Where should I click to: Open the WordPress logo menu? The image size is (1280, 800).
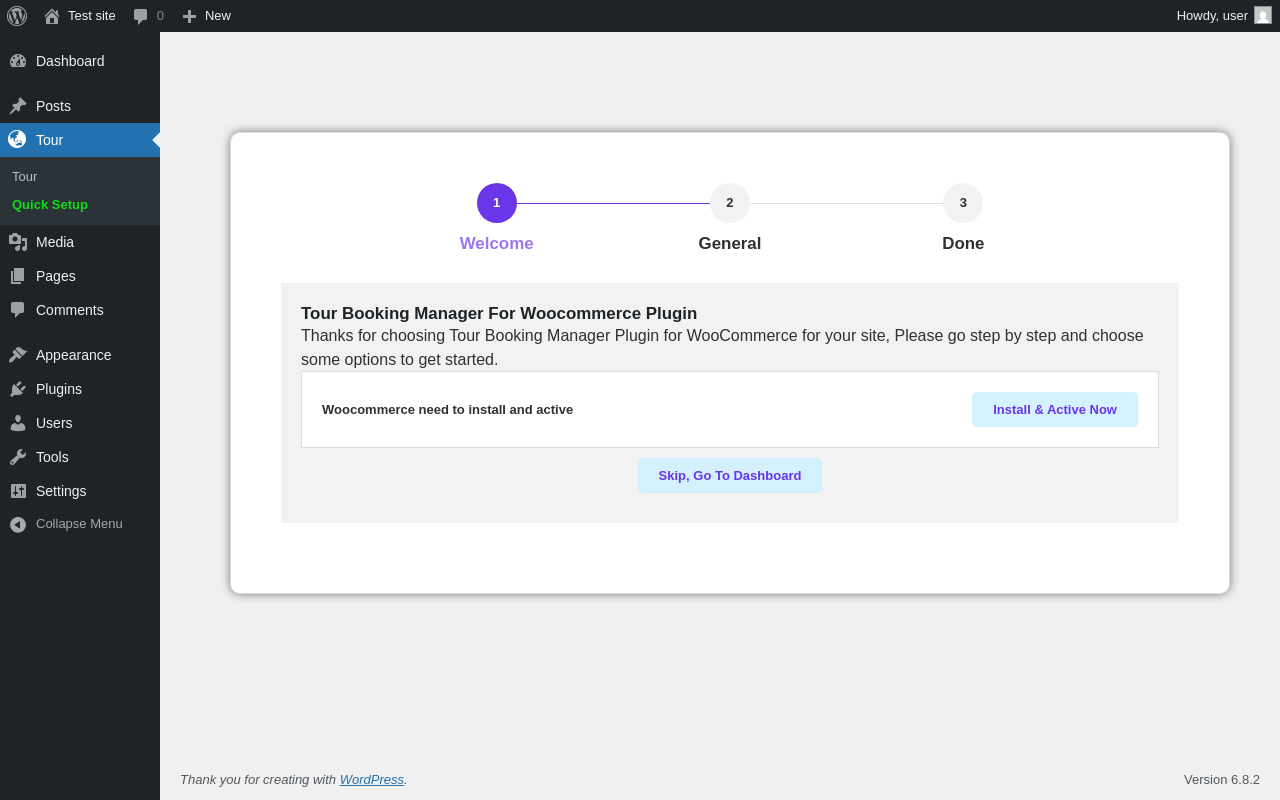coord(17,16)
